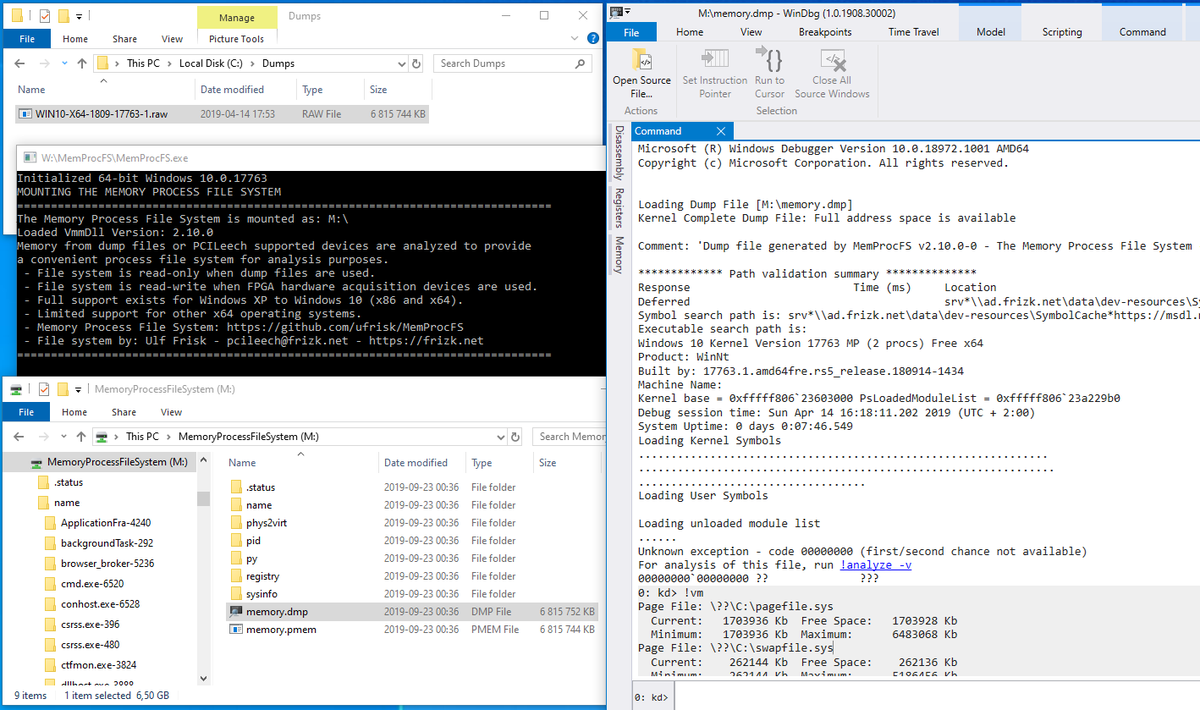Switch to Breakpoints tab in WinDbg
The image size is (1200, 710).
point(825,32)
